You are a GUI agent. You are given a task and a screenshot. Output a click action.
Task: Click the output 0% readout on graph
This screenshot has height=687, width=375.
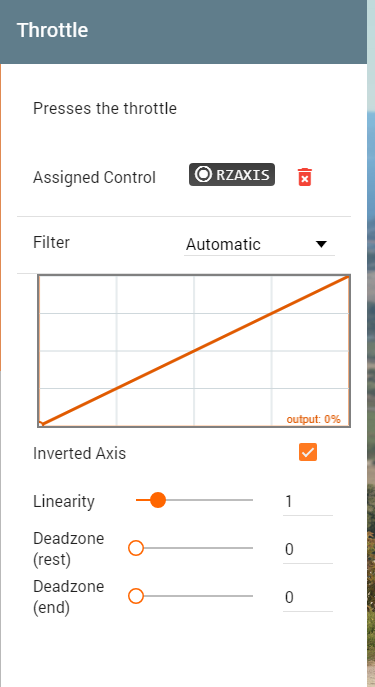click(x=313, y=419)
